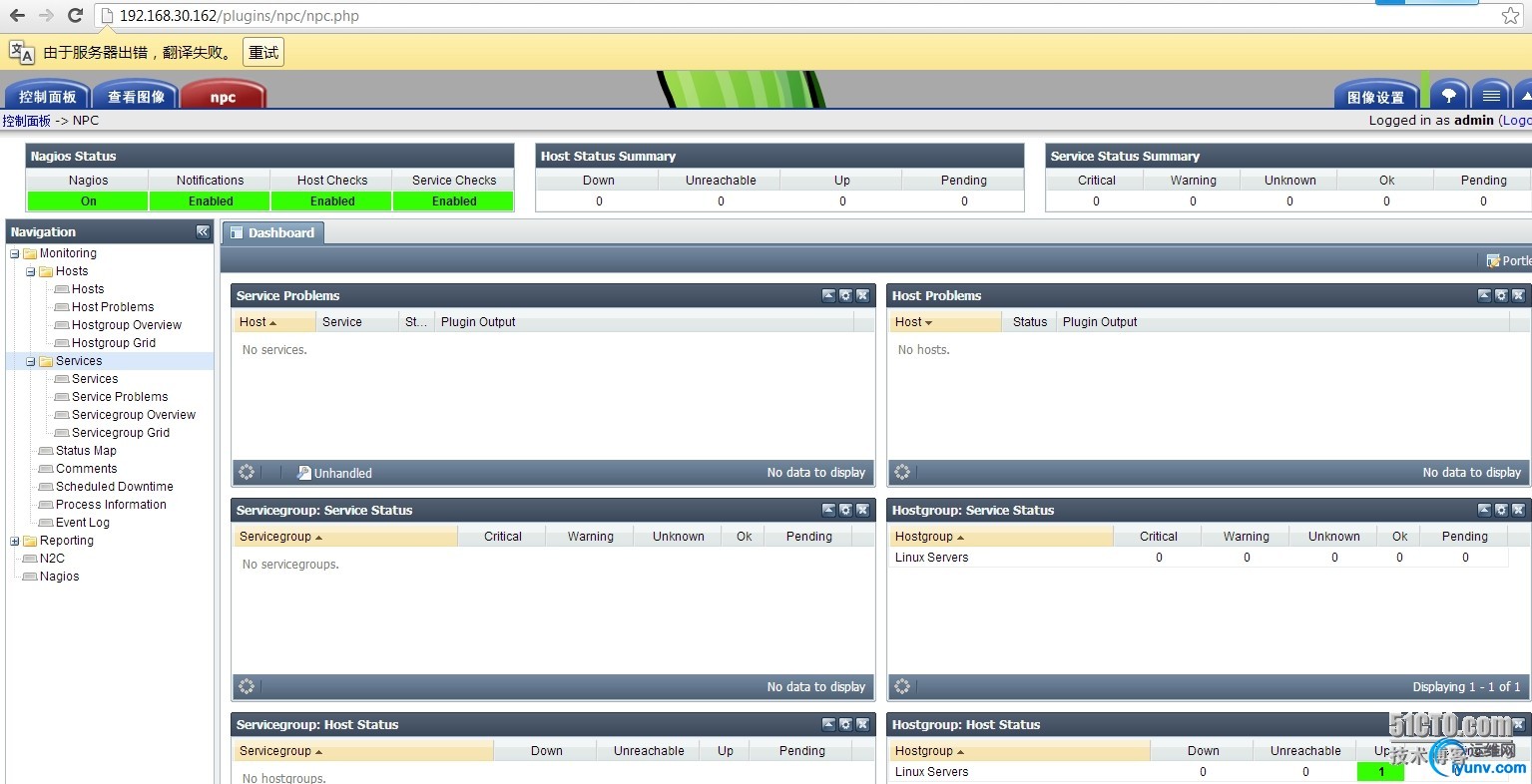Screen dimensions: 1532x784
Task: Close the Service Problems portlet
Action: (862, 295)
